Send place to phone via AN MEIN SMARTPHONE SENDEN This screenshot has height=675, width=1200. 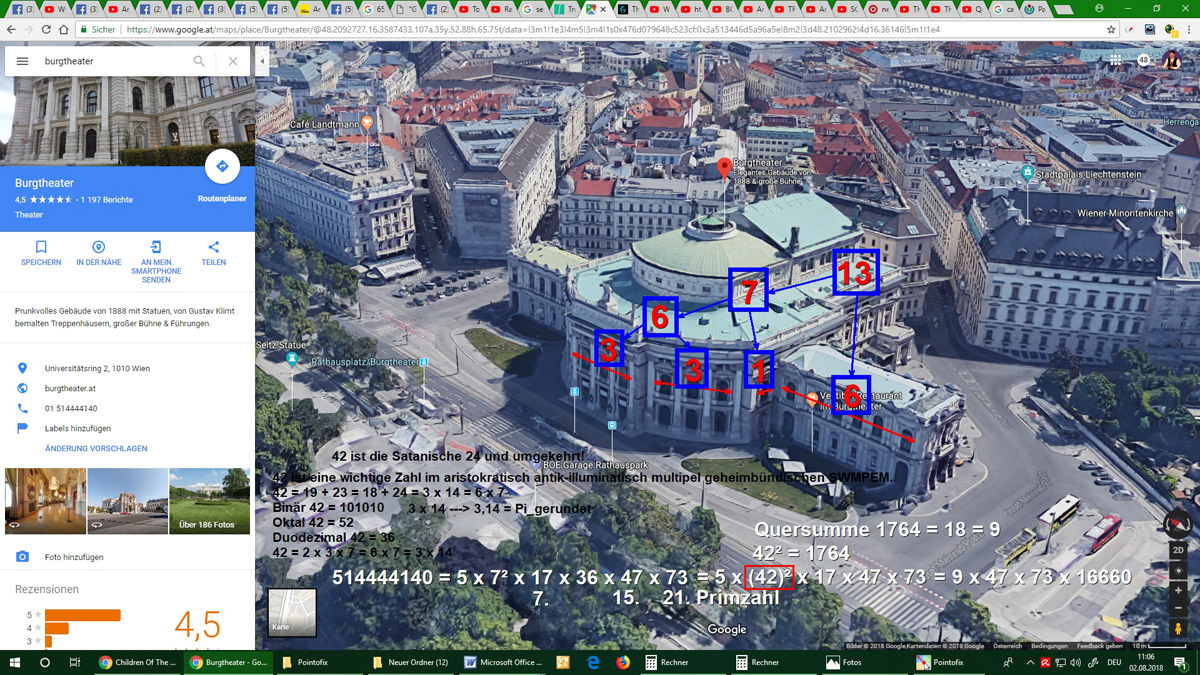click(156, 262)
